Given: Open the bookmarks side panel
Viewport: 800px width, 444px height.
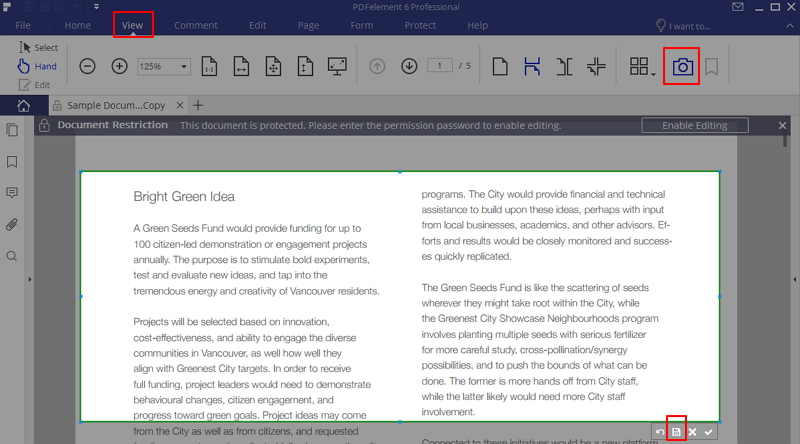Looking at the screenshot, I should click(x=12, y=162).
